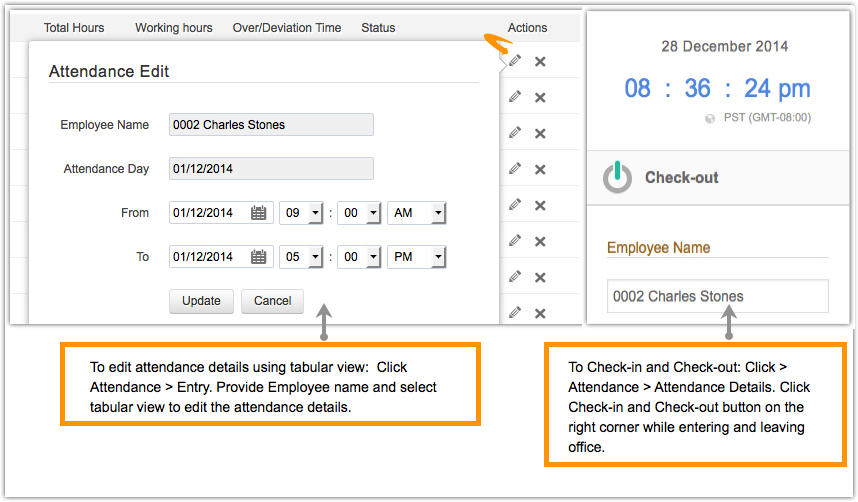Click the Employee Name box in the check-out panel
Image resolution: width=858 pixels, height=502 pixels.
[718, 296]
